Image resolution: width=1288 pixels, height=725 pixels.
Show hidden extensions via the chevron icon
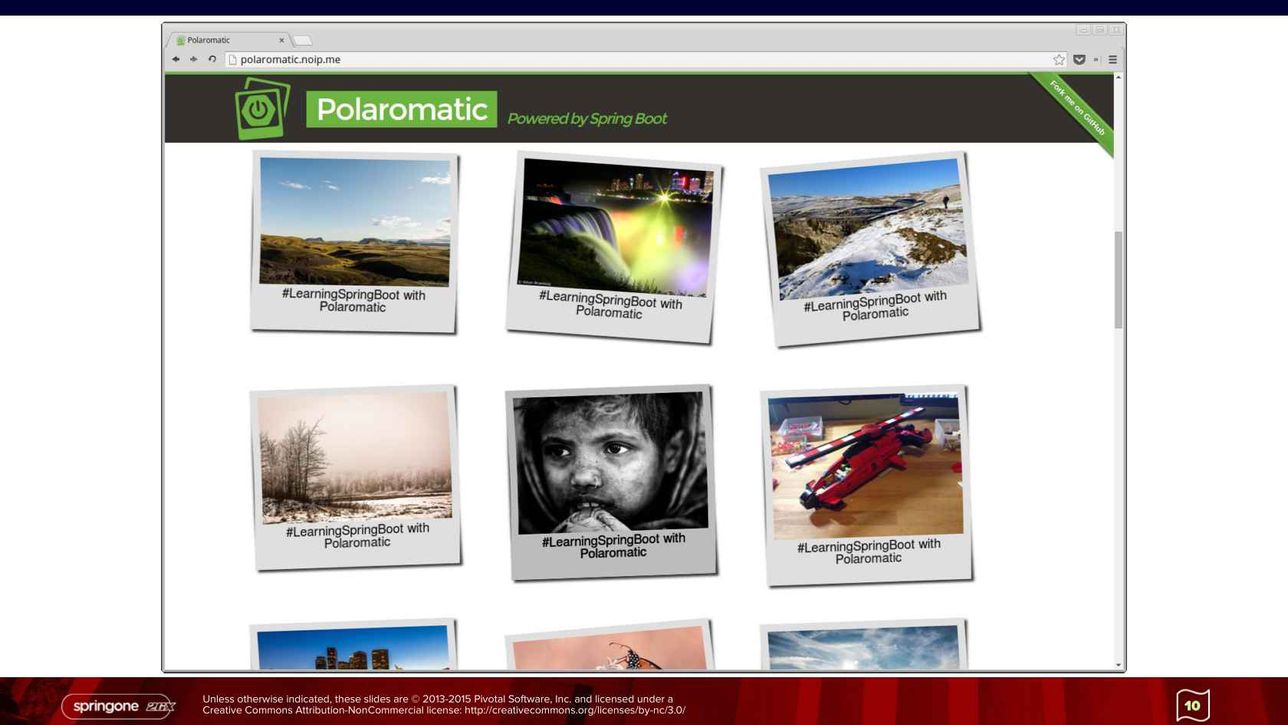pyautogui.click(x=1096, y=59)
